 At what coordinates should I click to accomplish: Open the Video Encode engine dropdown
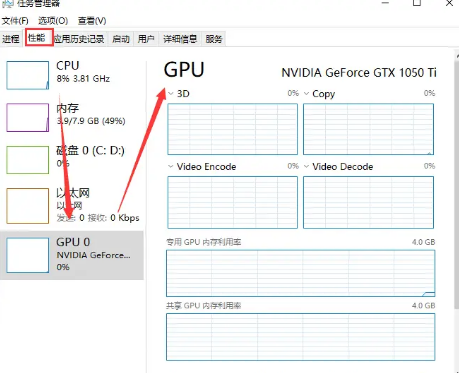171,166
